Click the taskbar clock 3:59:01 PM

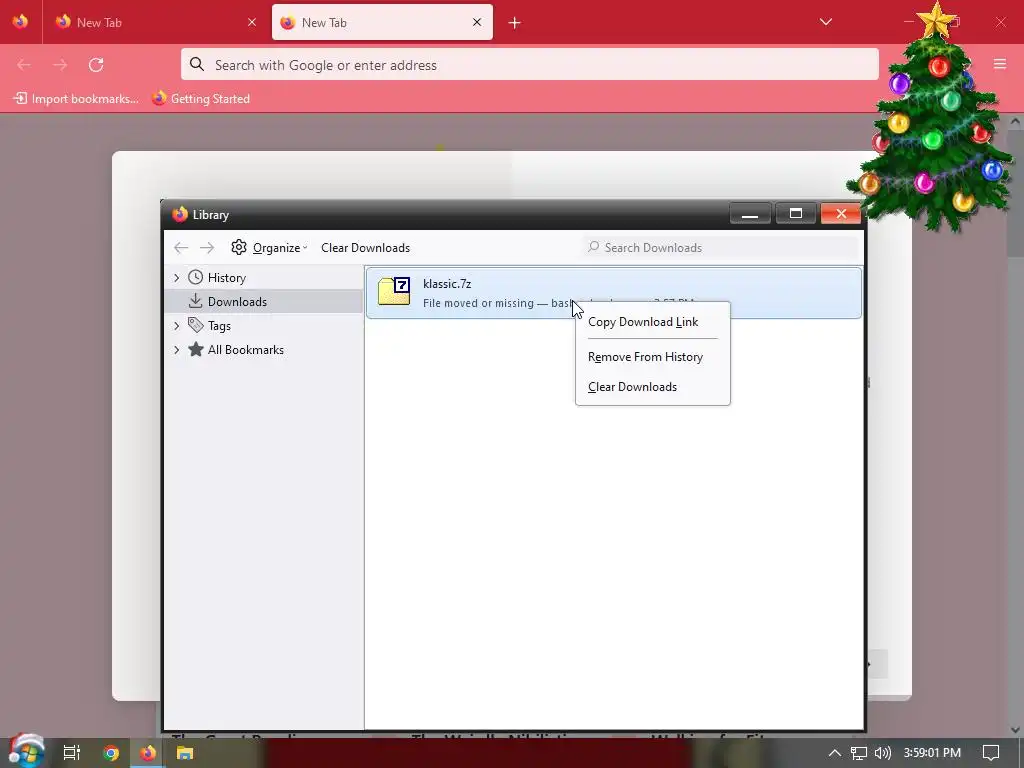[x=932, y=752]
